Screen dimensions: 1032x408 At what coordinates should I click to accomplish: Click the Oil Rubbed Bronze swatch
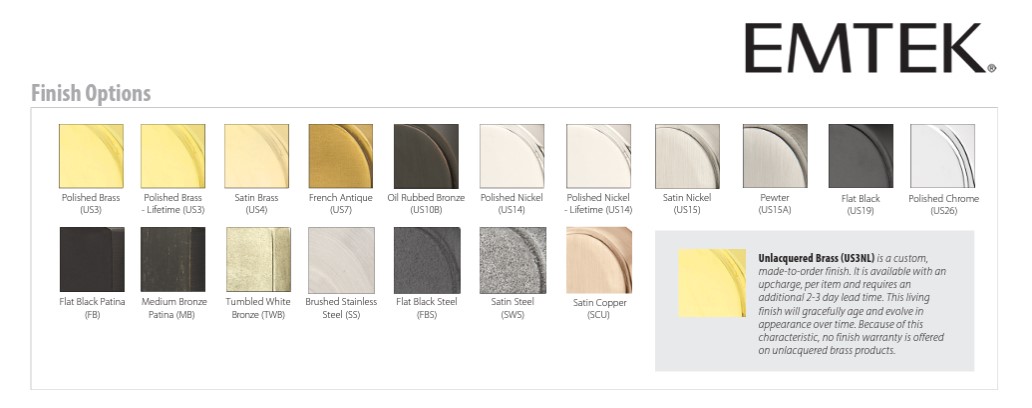pyautogui.click(x=426, y=156)
